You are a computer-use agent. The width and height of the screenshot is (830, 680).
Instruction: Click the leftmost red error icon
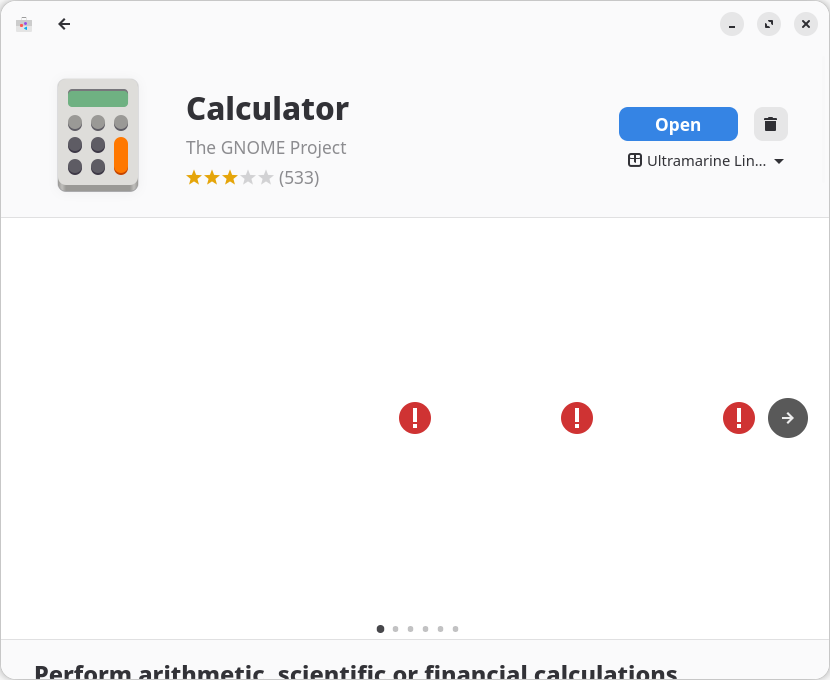(x=415, y=418)
